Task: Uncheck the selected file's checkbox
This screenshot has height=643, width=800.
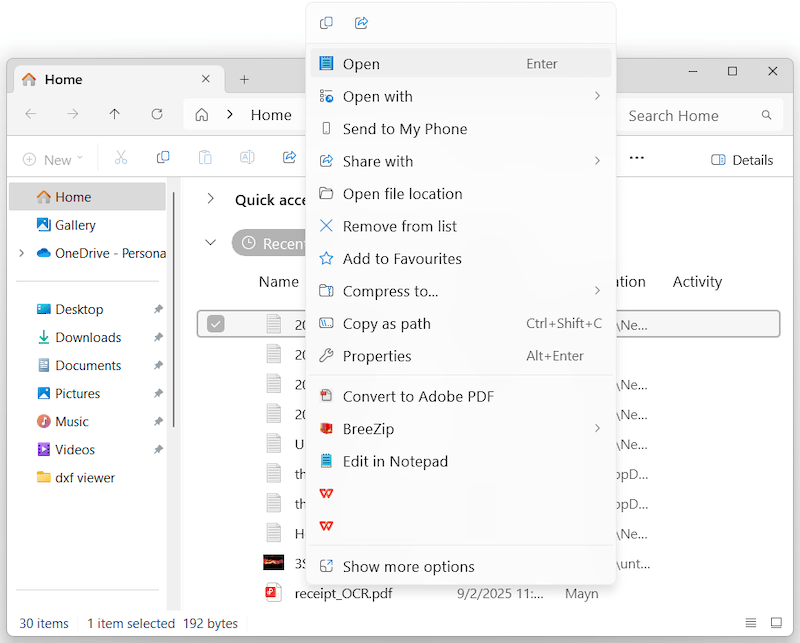Action: coord(216,323)
